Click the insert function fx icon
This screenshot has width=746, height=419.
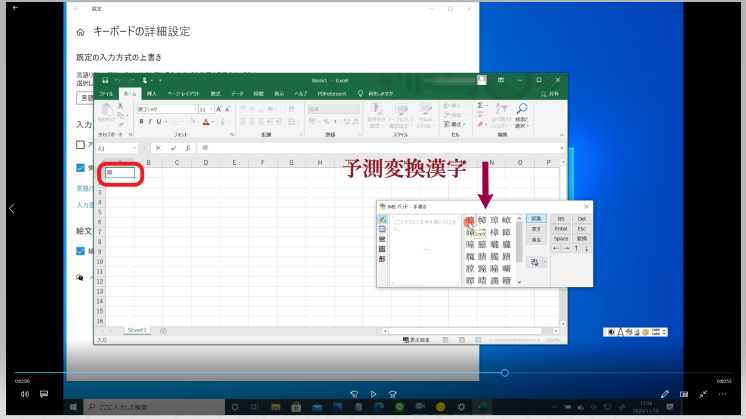[186, 148]
